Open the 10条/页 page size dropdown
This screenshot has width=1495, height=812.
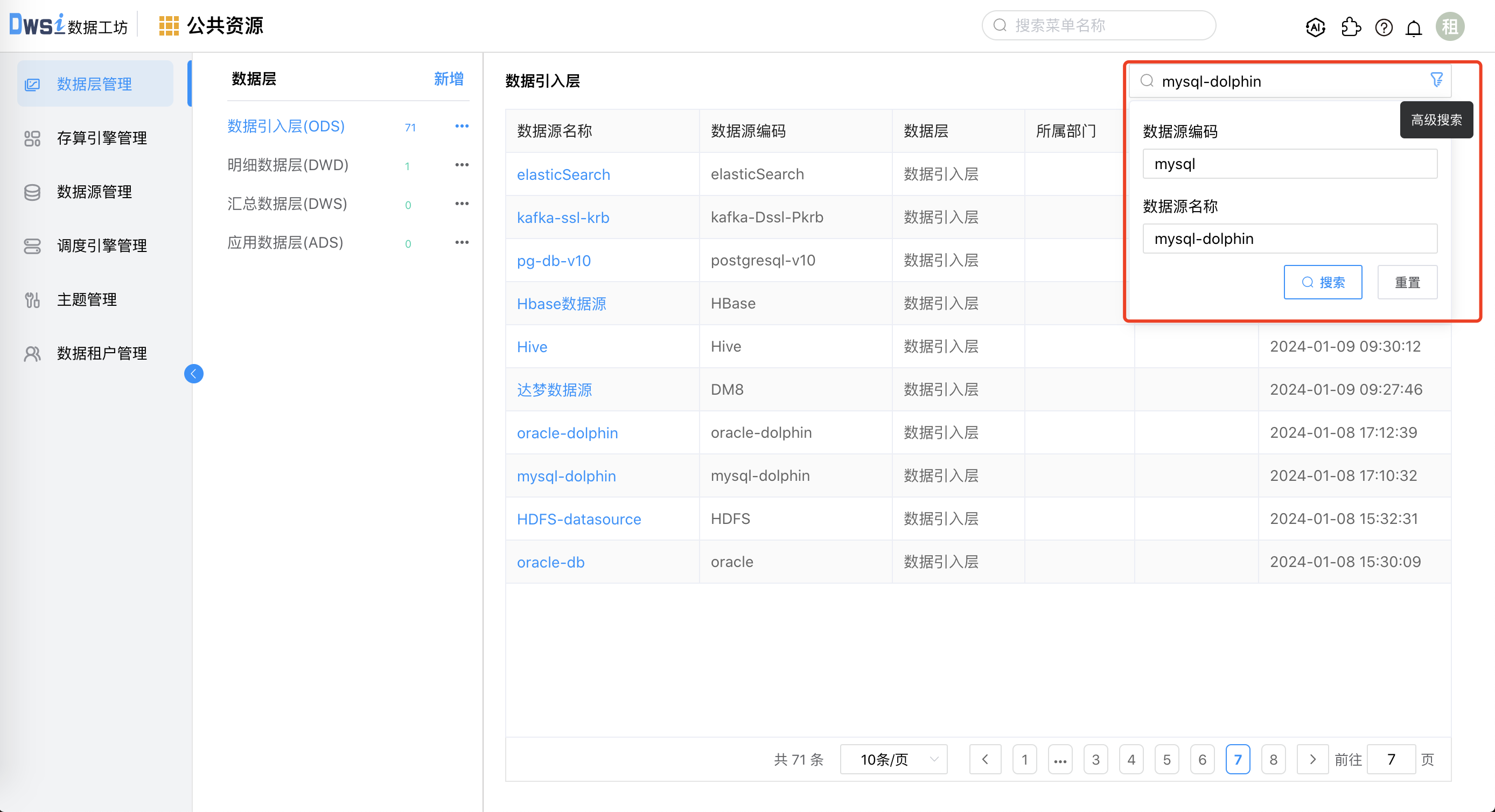[894, 759]
